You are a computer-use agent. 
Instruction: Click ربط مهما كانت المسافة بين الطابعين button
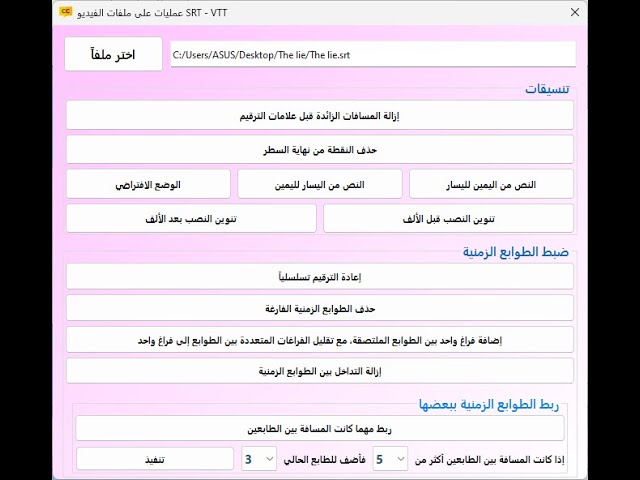coord(320,428)
